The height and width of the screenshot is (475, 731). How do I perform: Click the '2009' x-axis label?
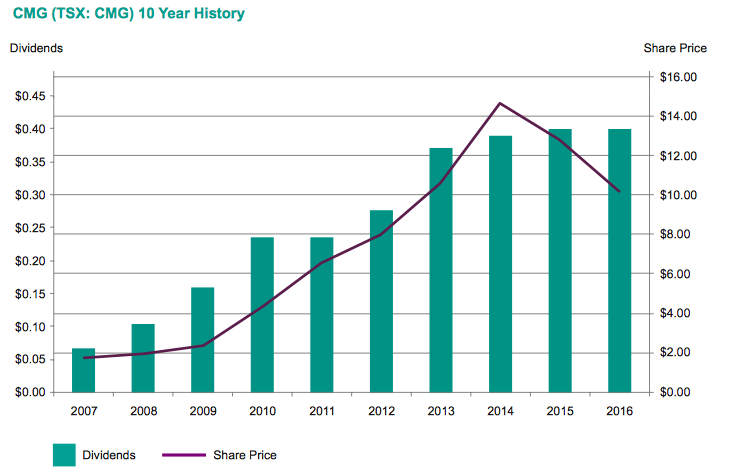click(x=203, y=411)
